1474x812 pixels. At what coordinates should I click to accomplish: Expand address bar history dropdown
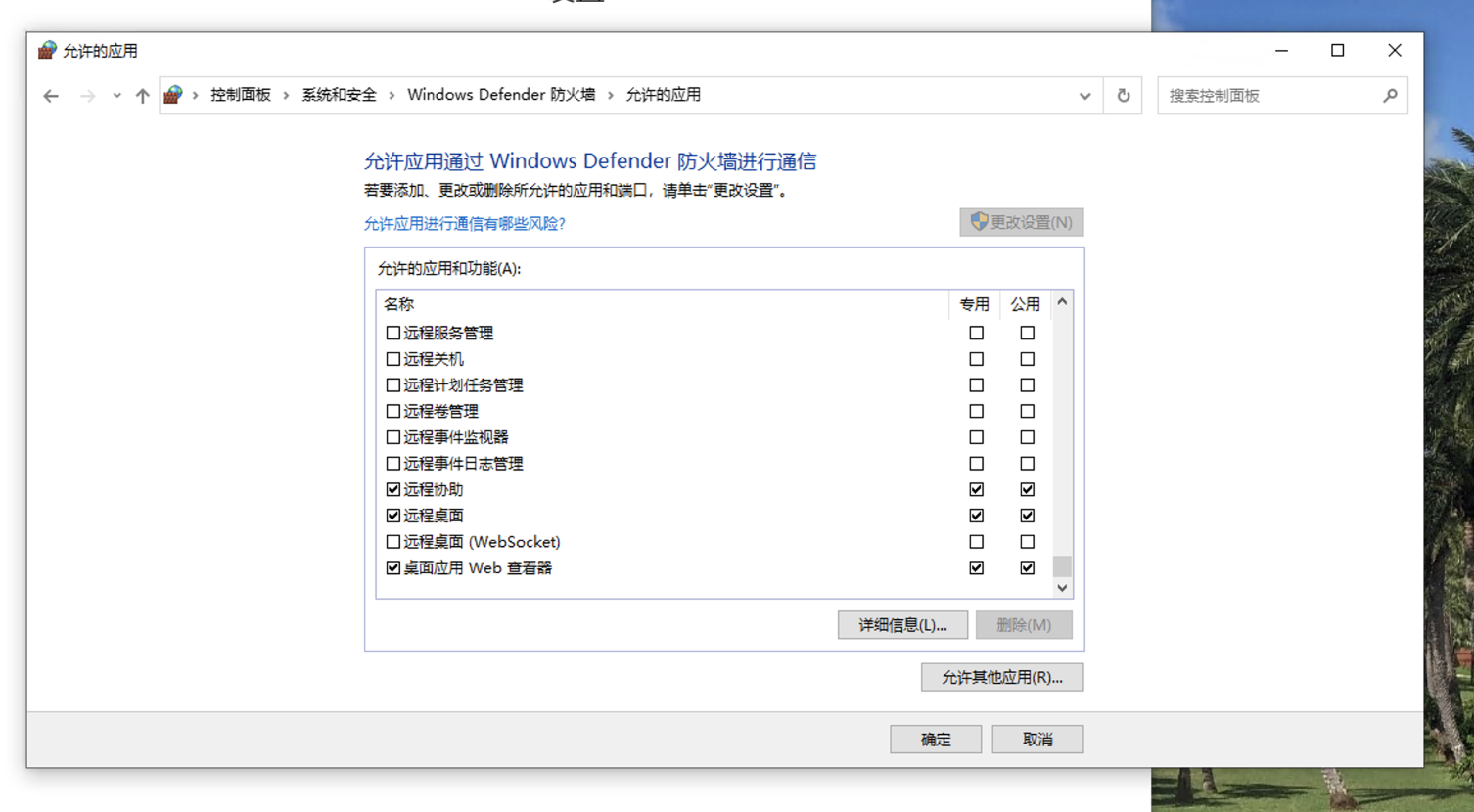(x=1084, y=96)
